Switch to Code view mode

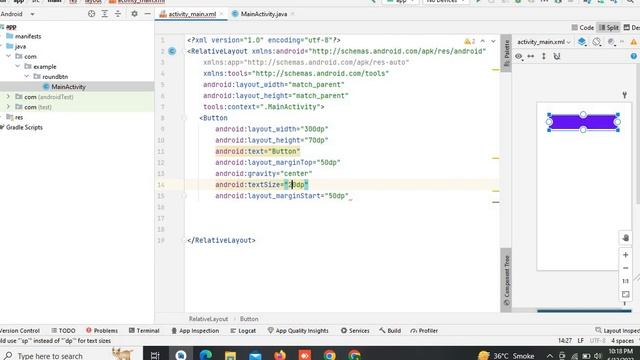(x=582, y=27)
